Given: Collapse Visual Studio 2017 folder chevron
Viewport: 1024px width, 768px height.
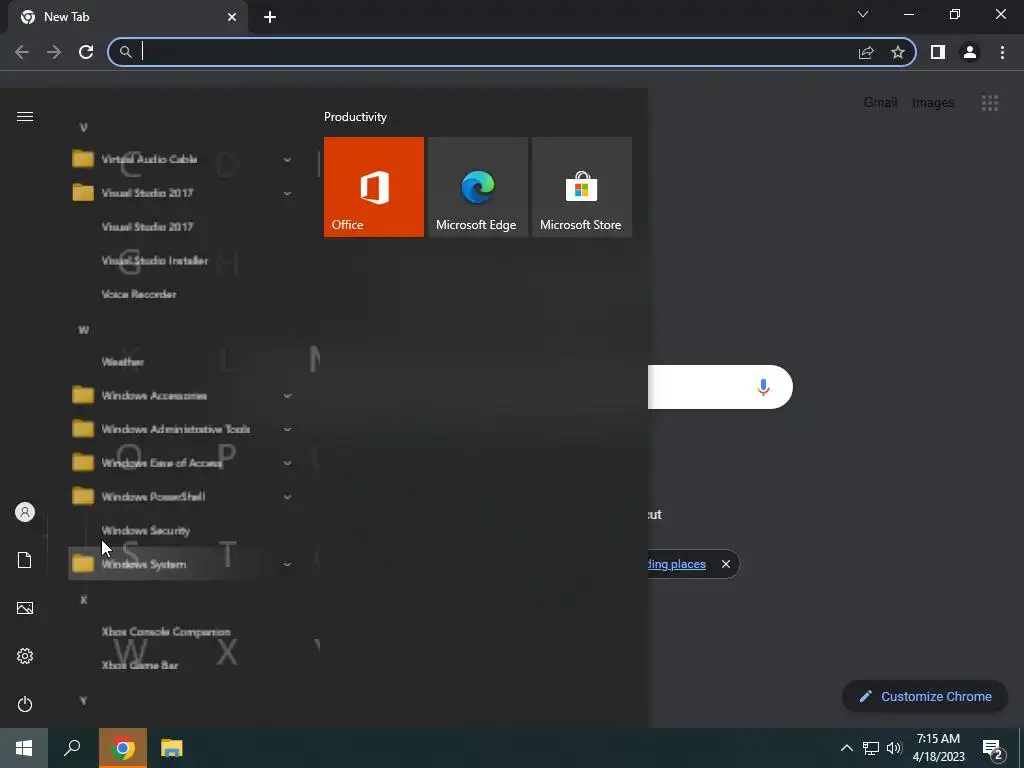Looking at the screenshot, I should click(x=287, y=194).
